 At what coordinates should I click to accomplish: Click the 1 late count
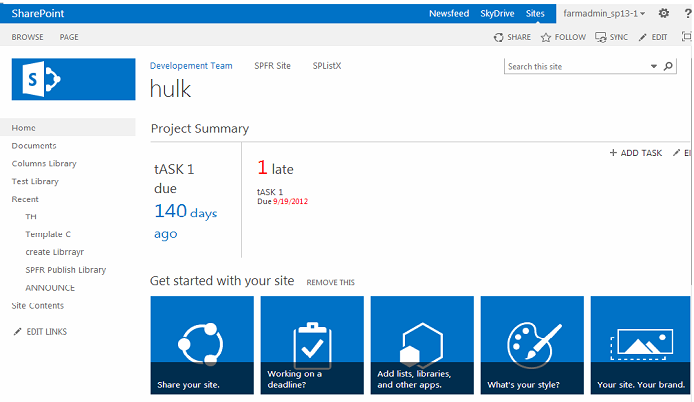(275, 168)
